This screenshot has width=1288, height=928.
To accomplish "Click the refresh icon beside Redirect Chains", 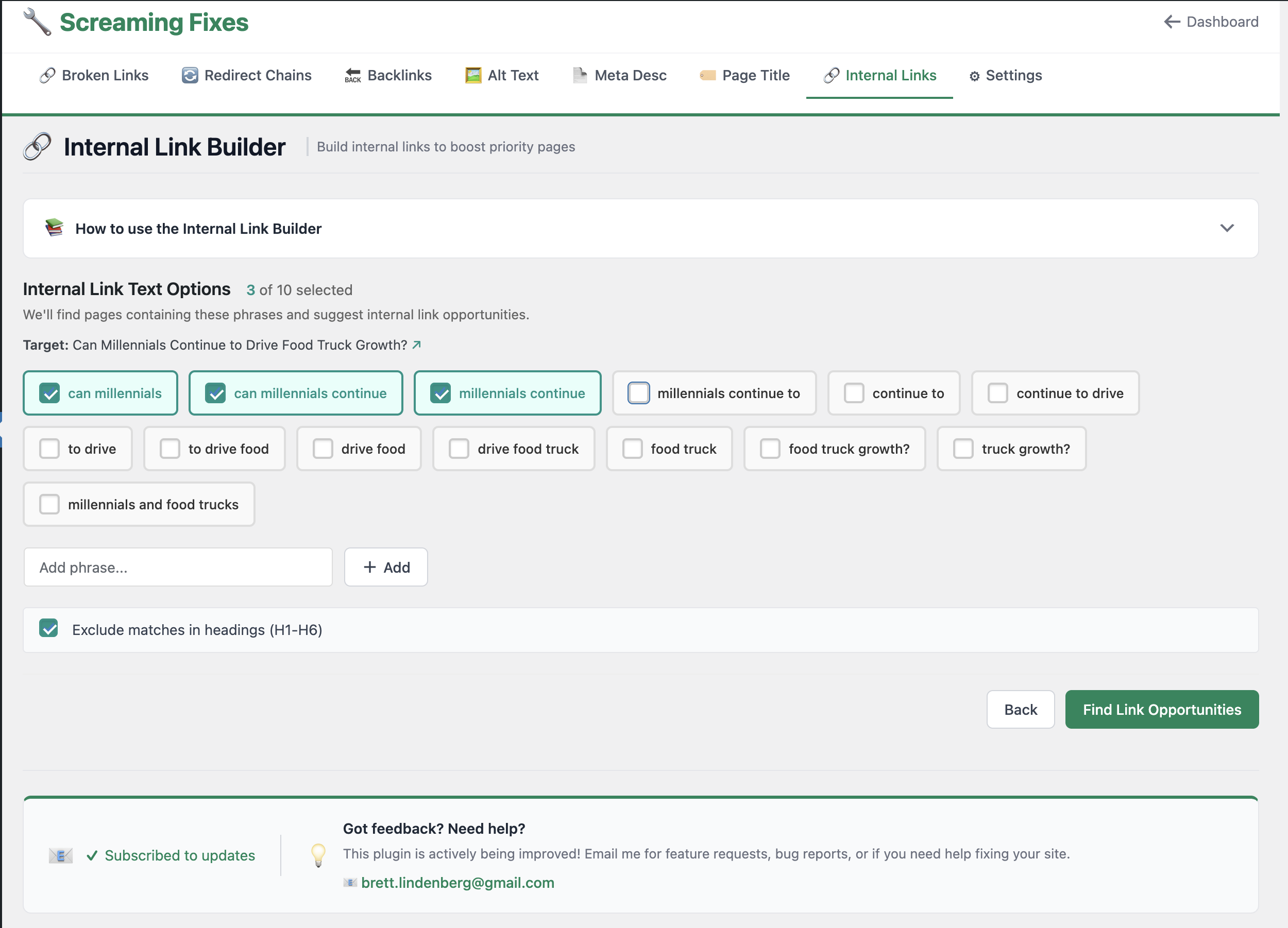I will click(188, 75).
